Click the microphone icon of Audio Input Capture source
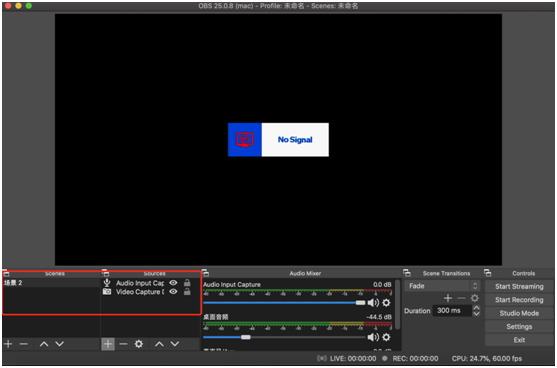Screen dimensions: 557x368 (107, 283)
